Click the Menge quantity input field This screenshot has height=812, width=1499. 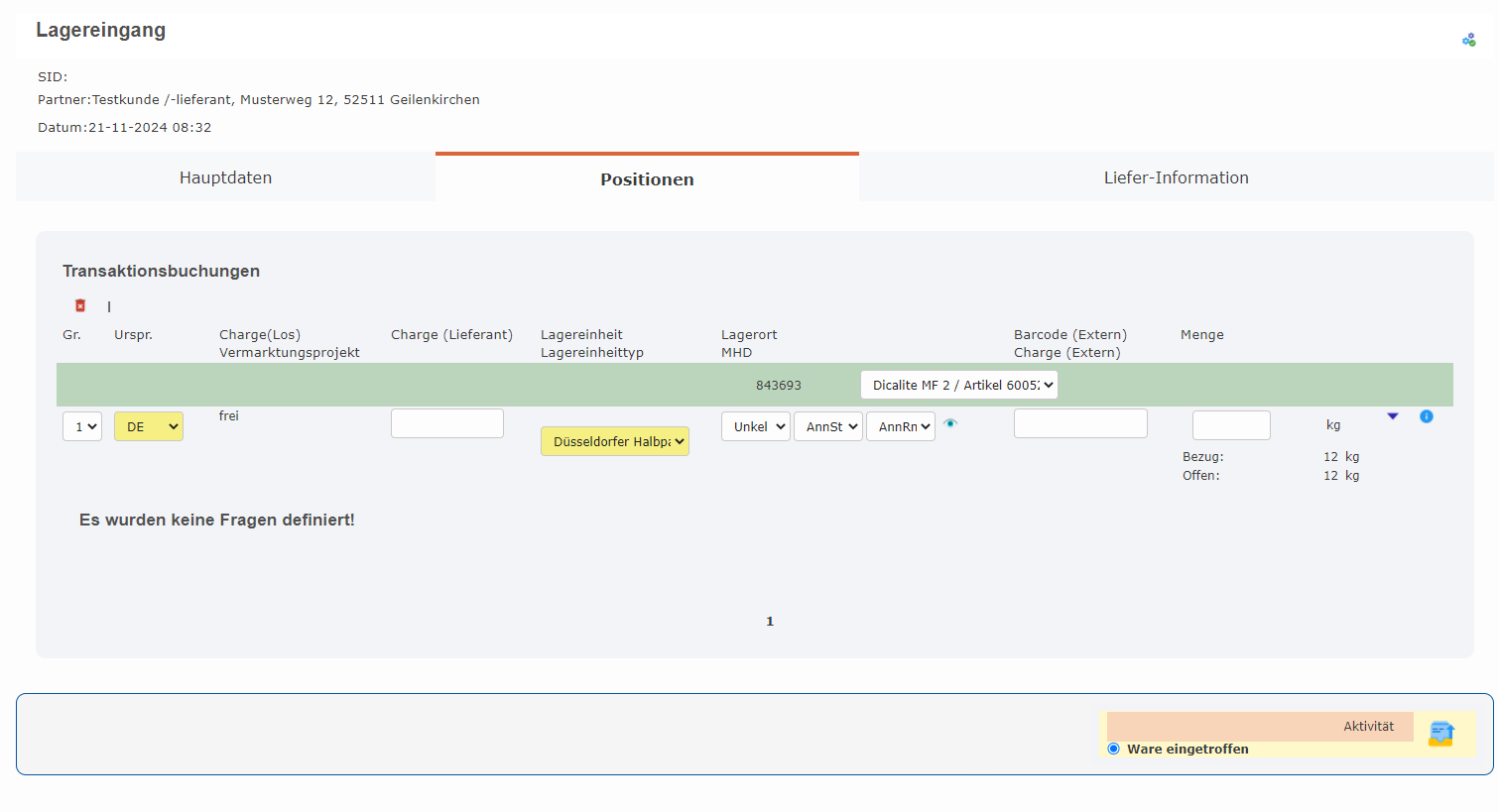tap(1231, 425)
